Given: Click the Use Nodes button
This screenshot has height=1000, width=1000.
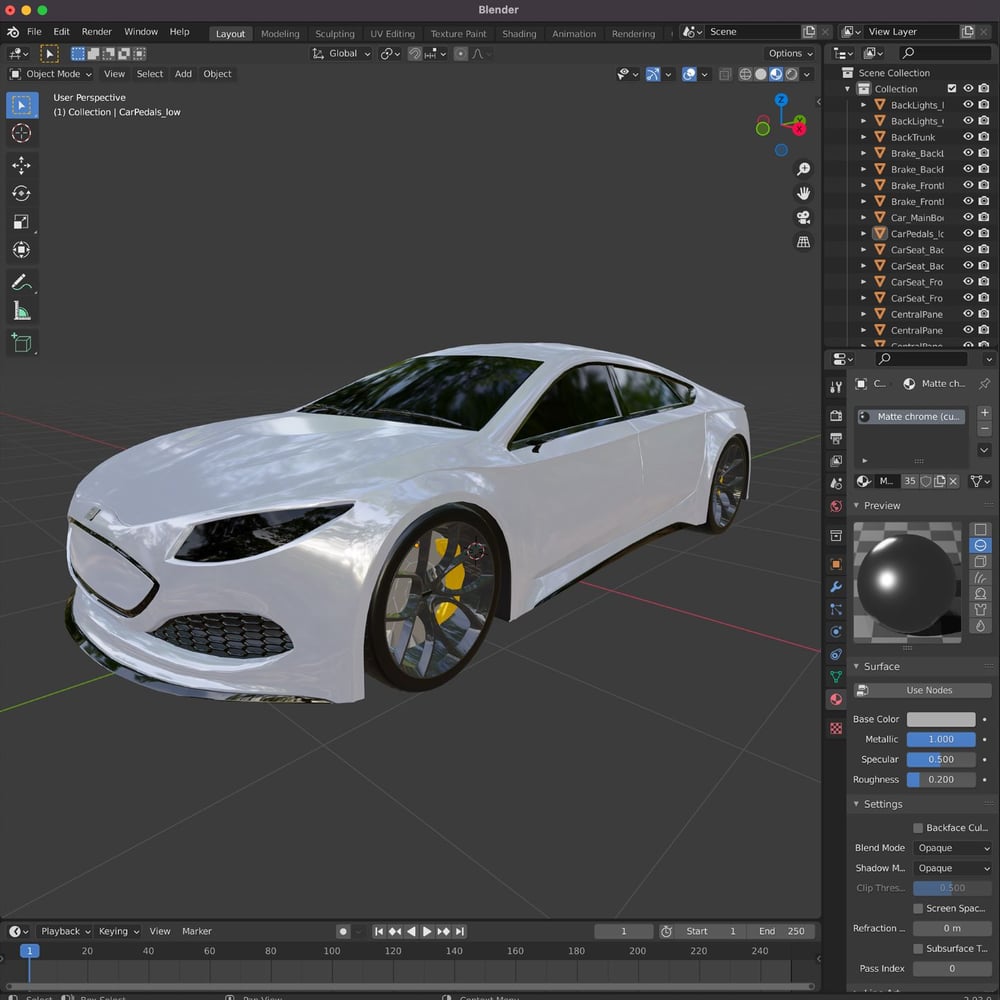Looking at the screenshot, I should pos(922,690).
